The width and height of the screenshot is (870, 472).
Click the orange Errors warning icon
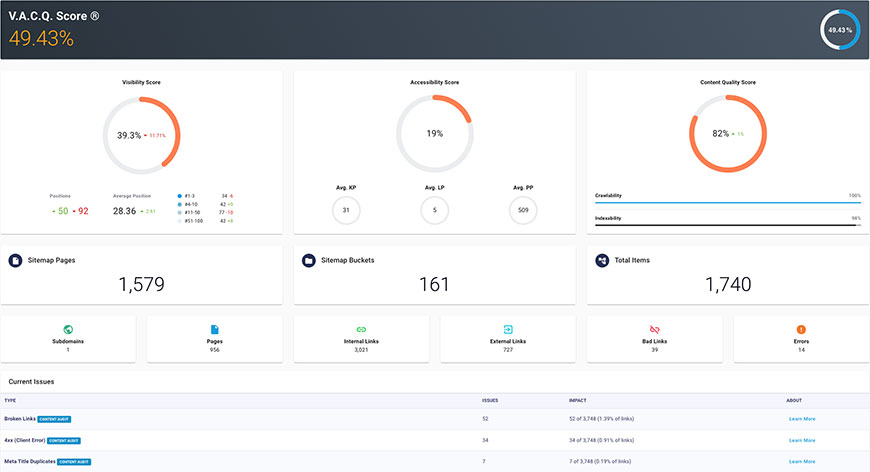click(x=801, y=329)
